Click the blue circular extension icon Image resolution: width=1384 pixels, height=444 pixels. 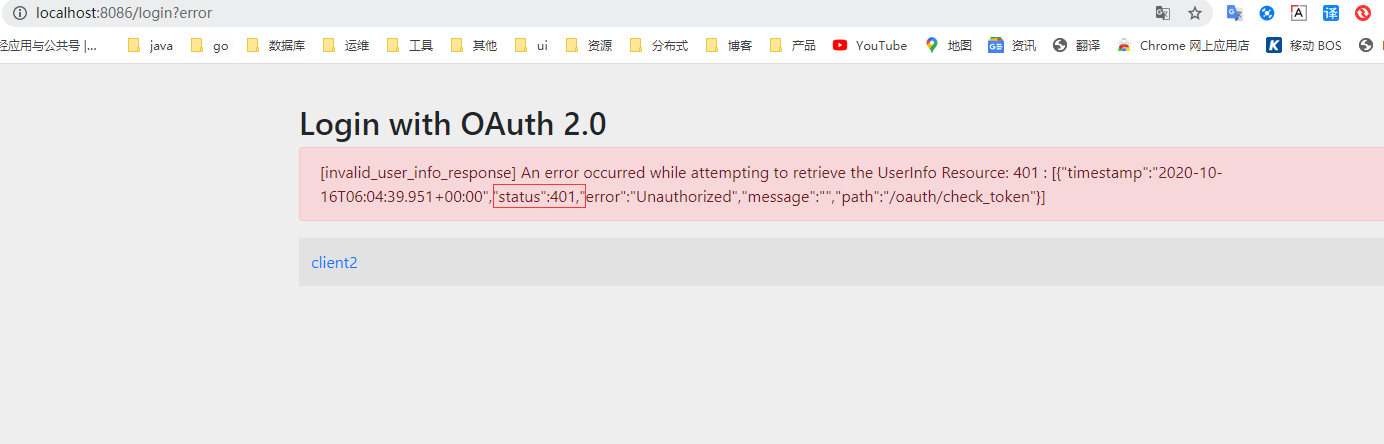click(x=1267, y=13)
